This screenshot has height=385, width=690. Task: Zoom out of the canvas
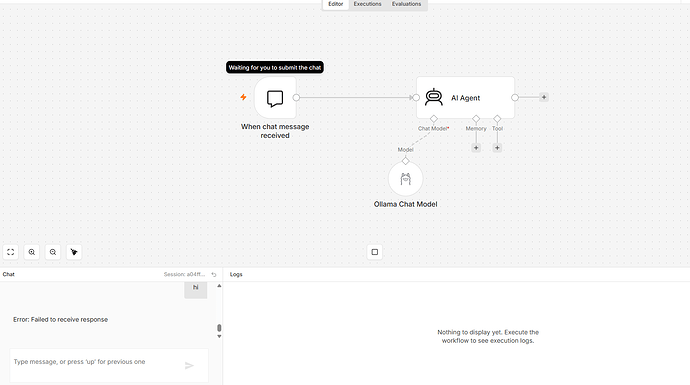coord(53,252)
